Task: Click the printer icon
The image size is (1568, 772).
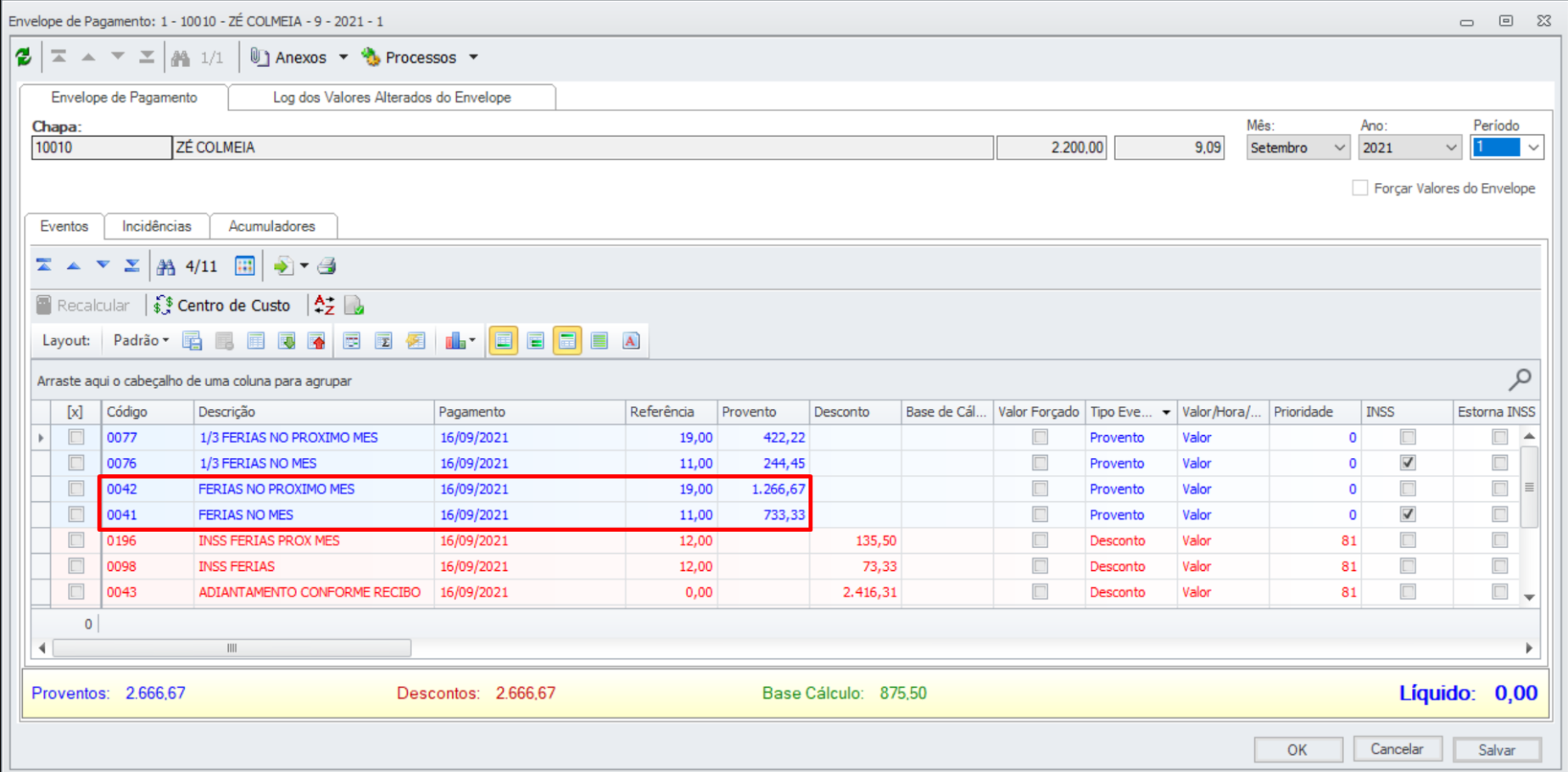Action: 327,266
